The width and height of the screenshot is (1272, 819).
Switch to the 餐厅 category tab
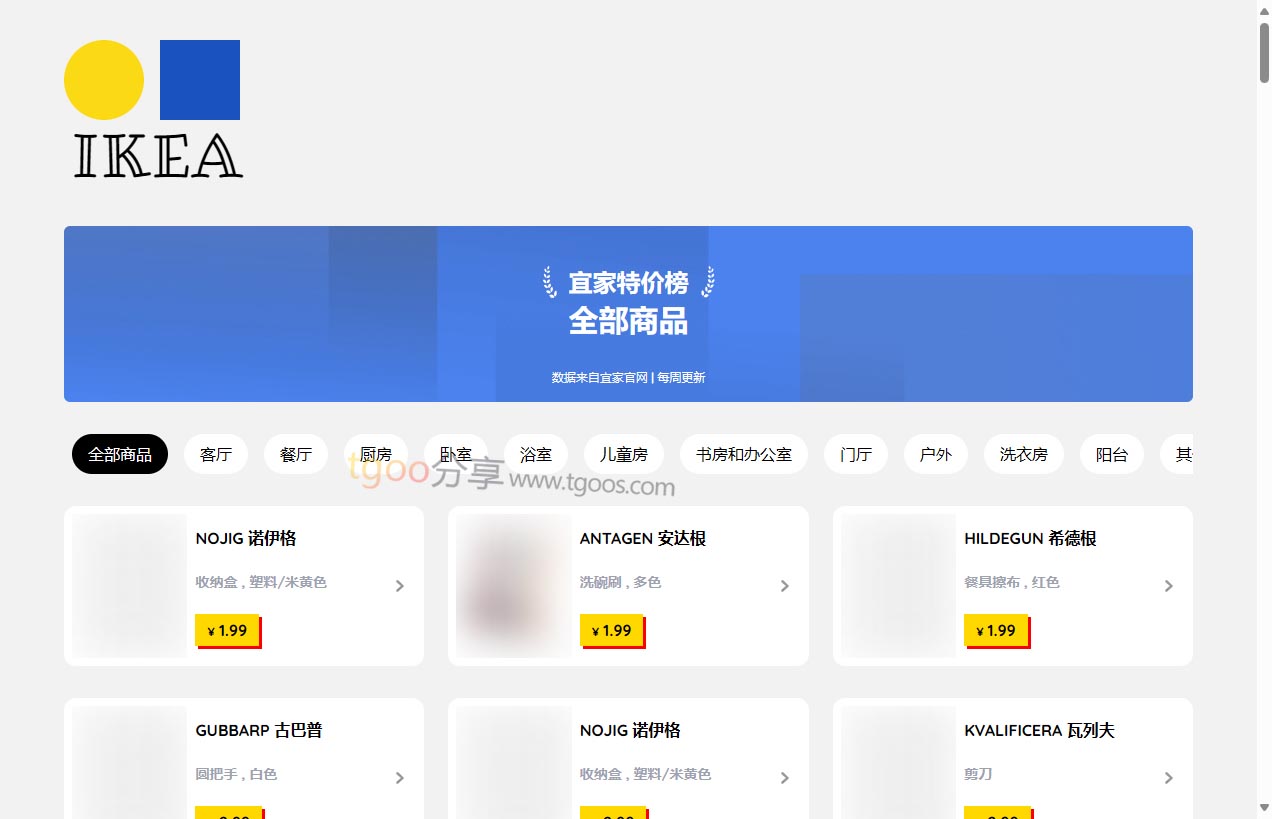[x=296, y=454]
